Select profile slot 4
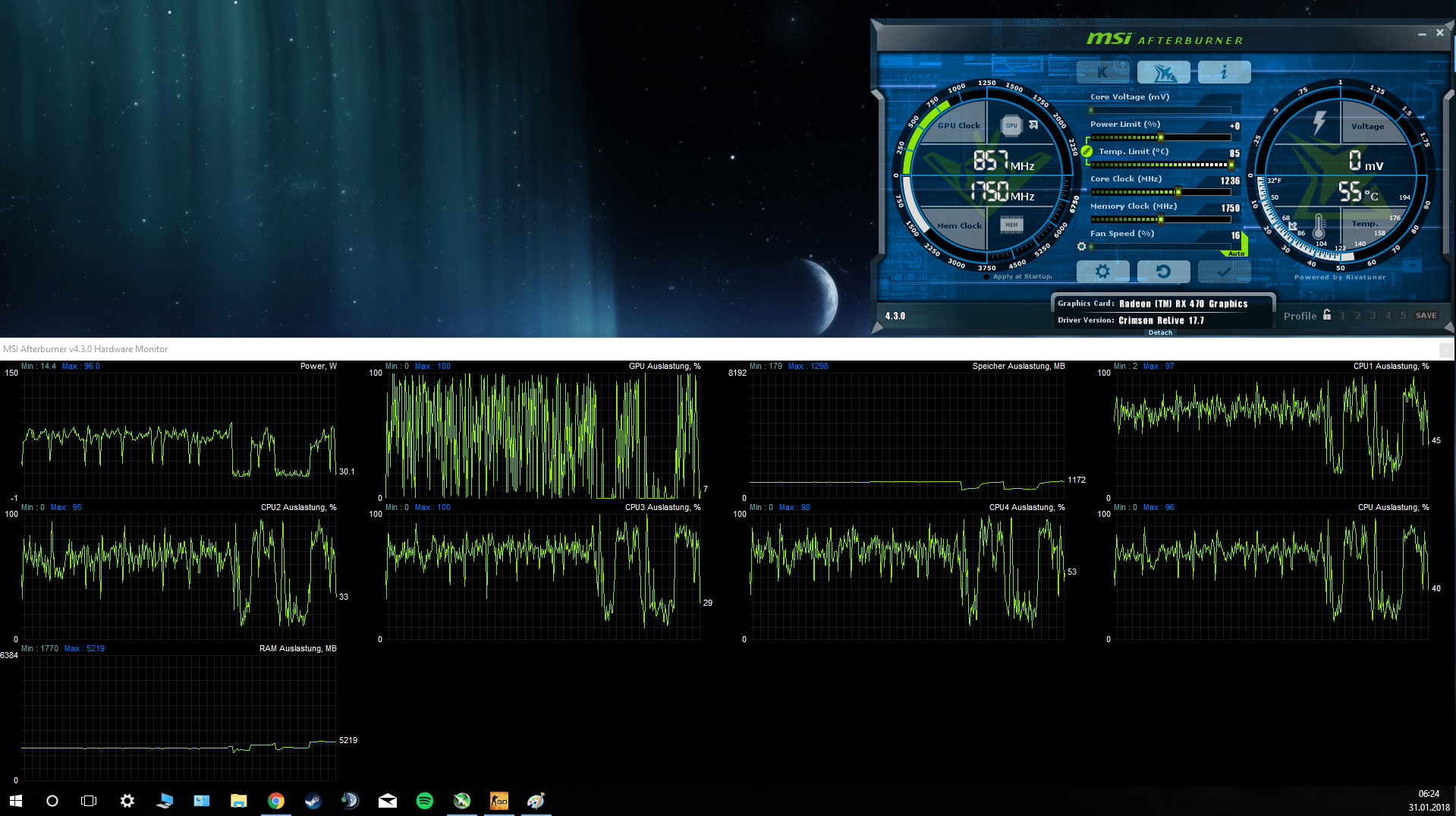1456x816 pixels. (x=1388, y=316)
